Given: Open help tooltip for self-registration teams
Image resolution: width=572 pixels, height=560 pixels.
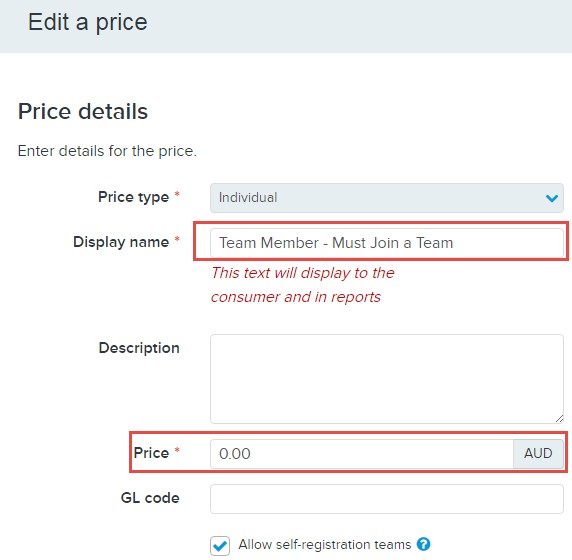Looking at the screenshot, I should (424, 544).
